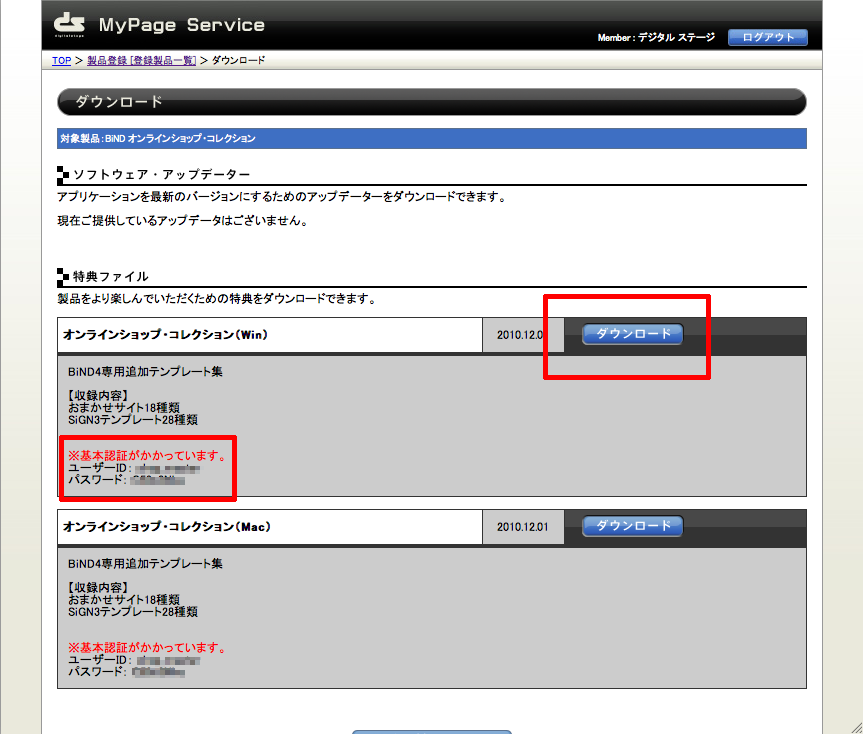Image resolution: width=863 pixels, height=734 pixels.
Task: Open 製品登録 [登録製品一覧] breadcrumb link
Action: click(141, 61)
